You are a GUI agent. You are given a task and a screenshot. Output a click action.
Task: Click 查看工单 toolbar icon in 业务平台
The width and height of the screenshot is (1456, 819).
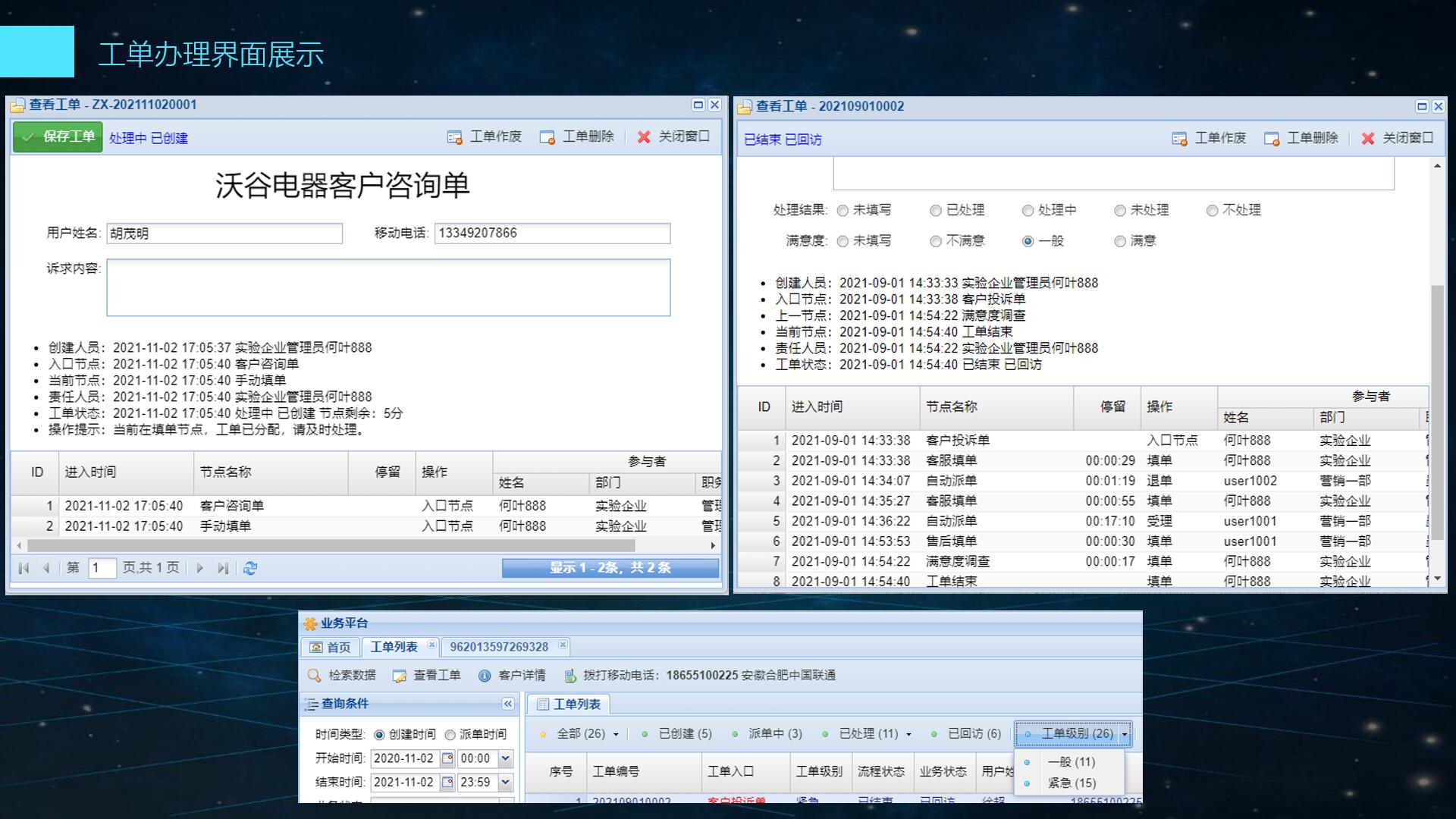(400, 676)
